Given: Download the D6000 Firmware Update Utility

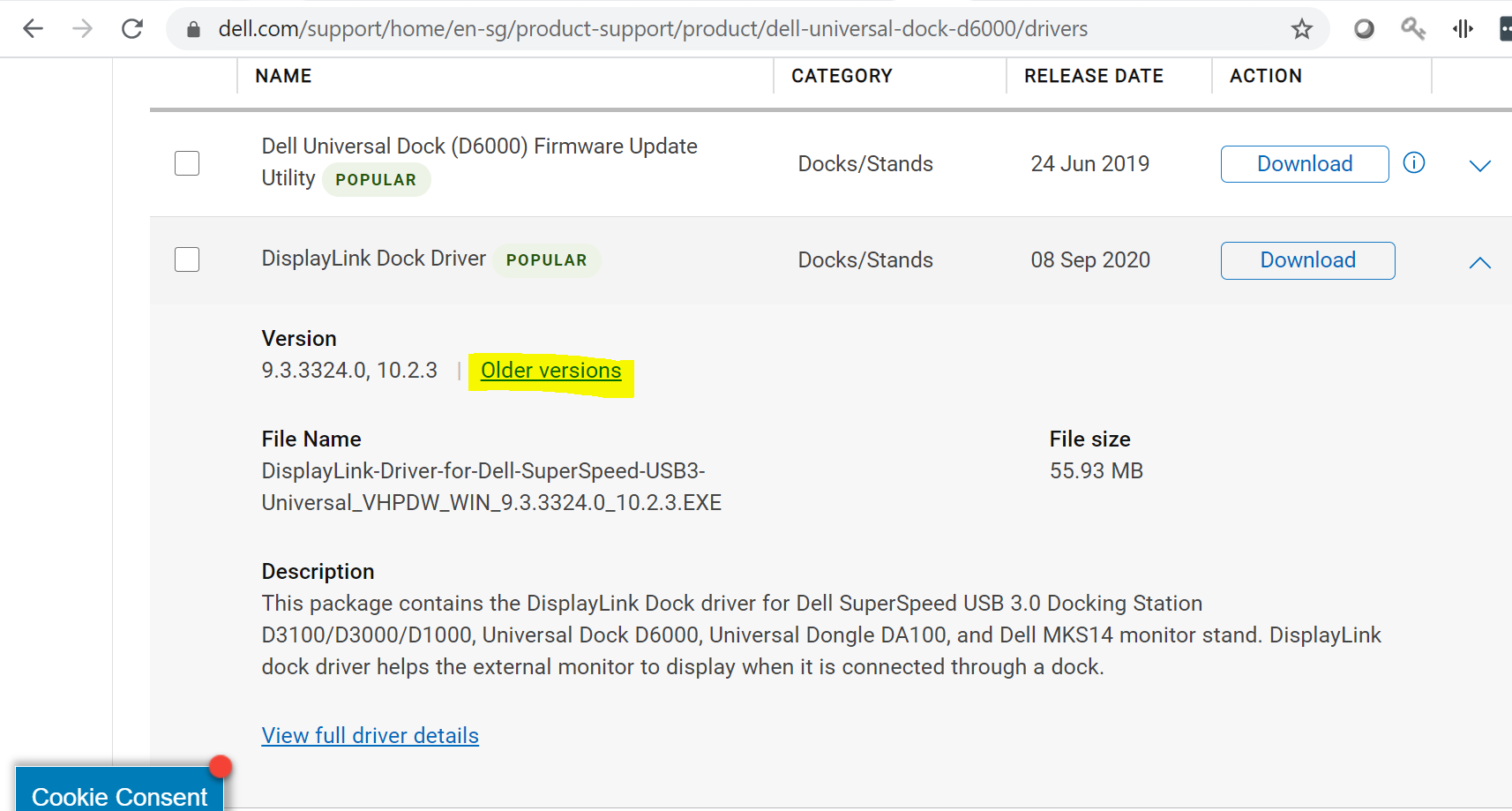Looking at the screenshot, I should pos(1304,164).
